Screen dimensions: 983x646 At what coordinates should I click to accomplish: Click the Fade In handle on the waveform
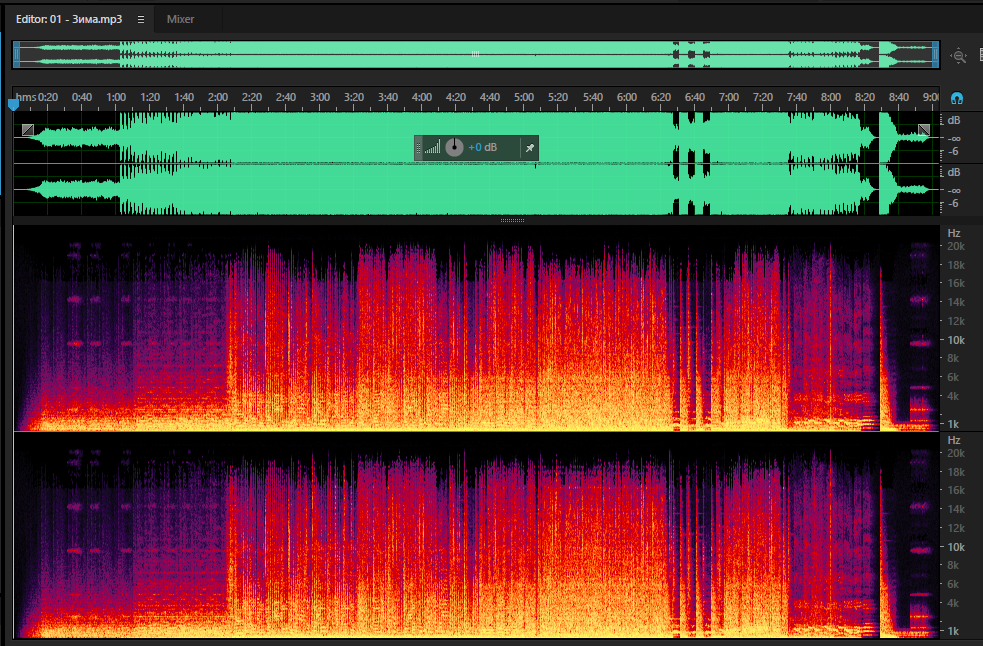(x=28, y=130)
